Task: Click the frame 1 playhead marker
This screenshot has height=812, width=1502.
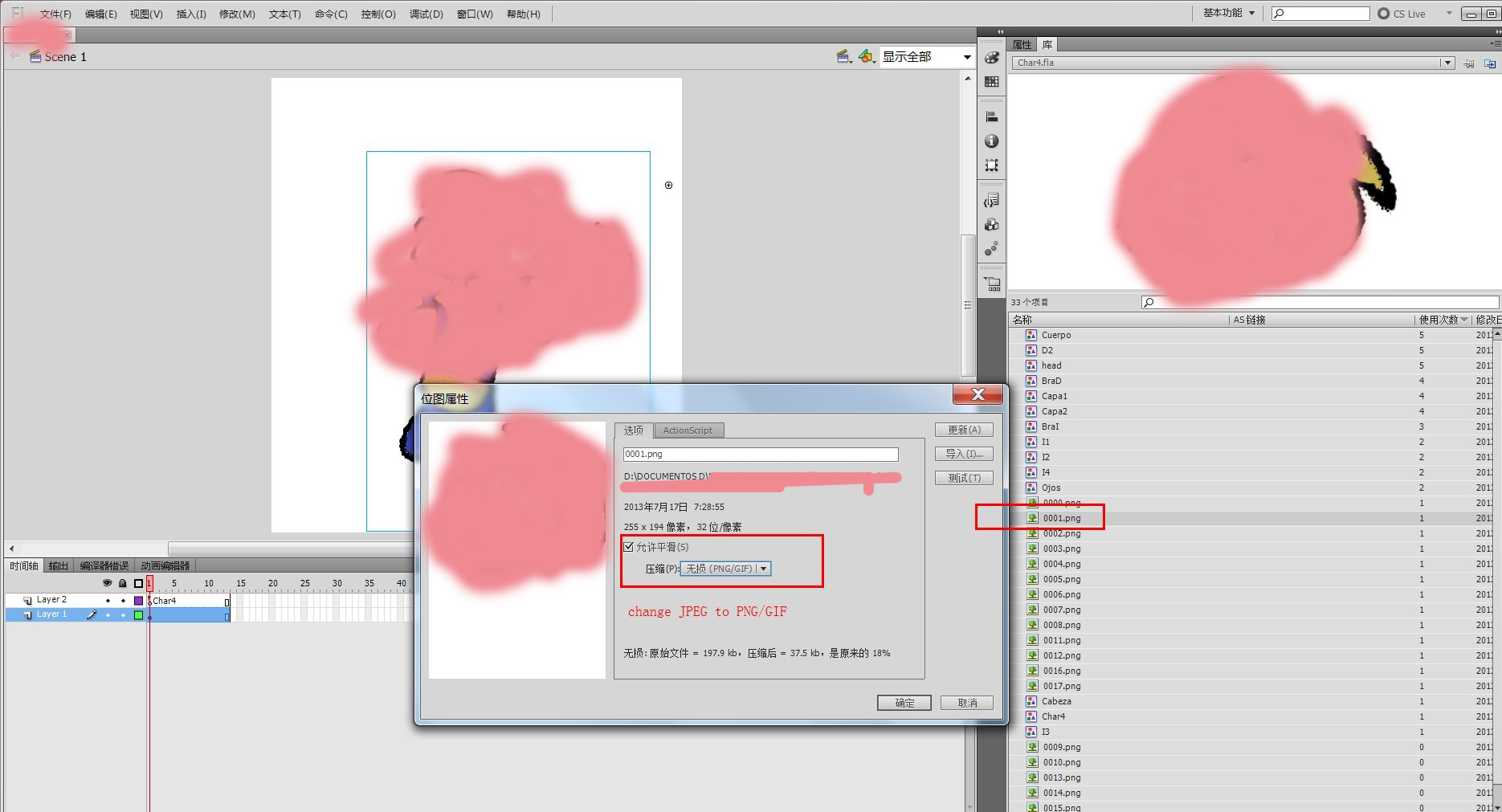Action: click(x=149, y=584)
